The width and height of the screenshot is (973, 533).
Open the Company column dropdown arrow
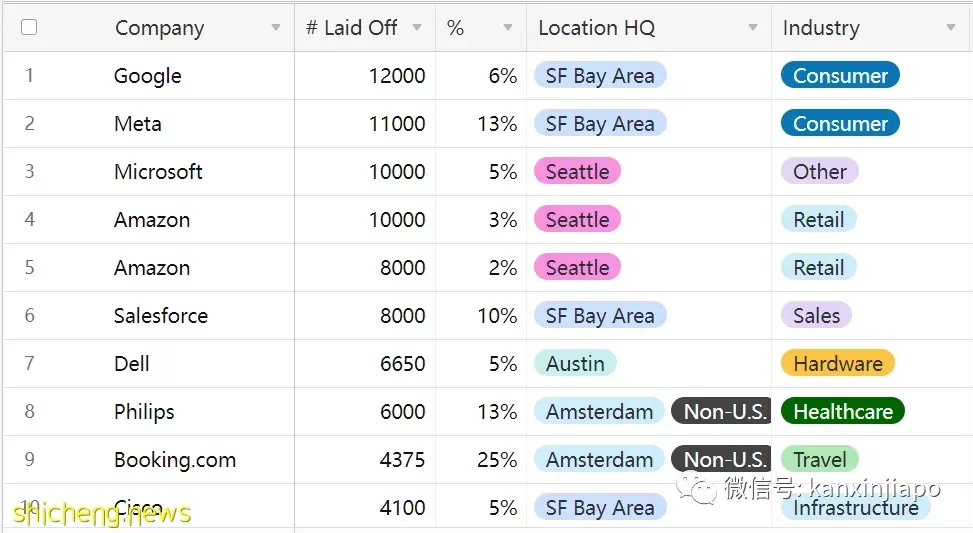point(276,27)
